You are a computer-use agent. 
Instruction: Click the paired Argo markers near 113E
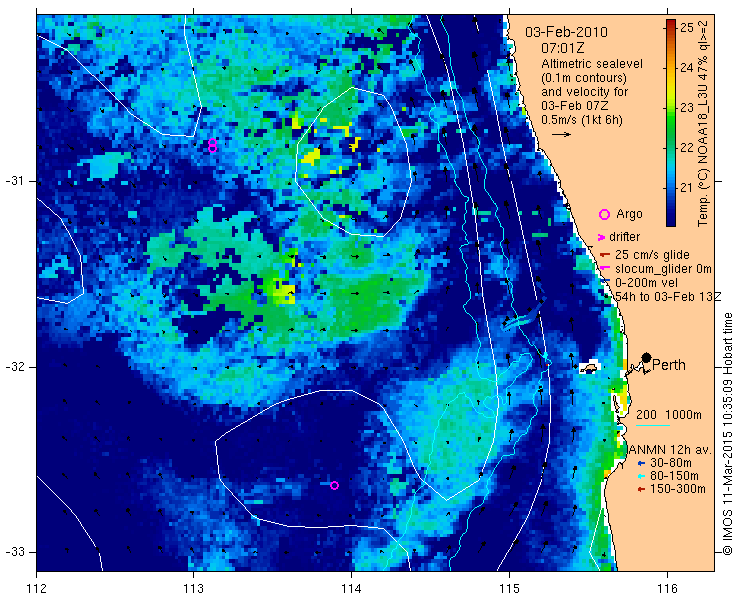pos(212,145)
